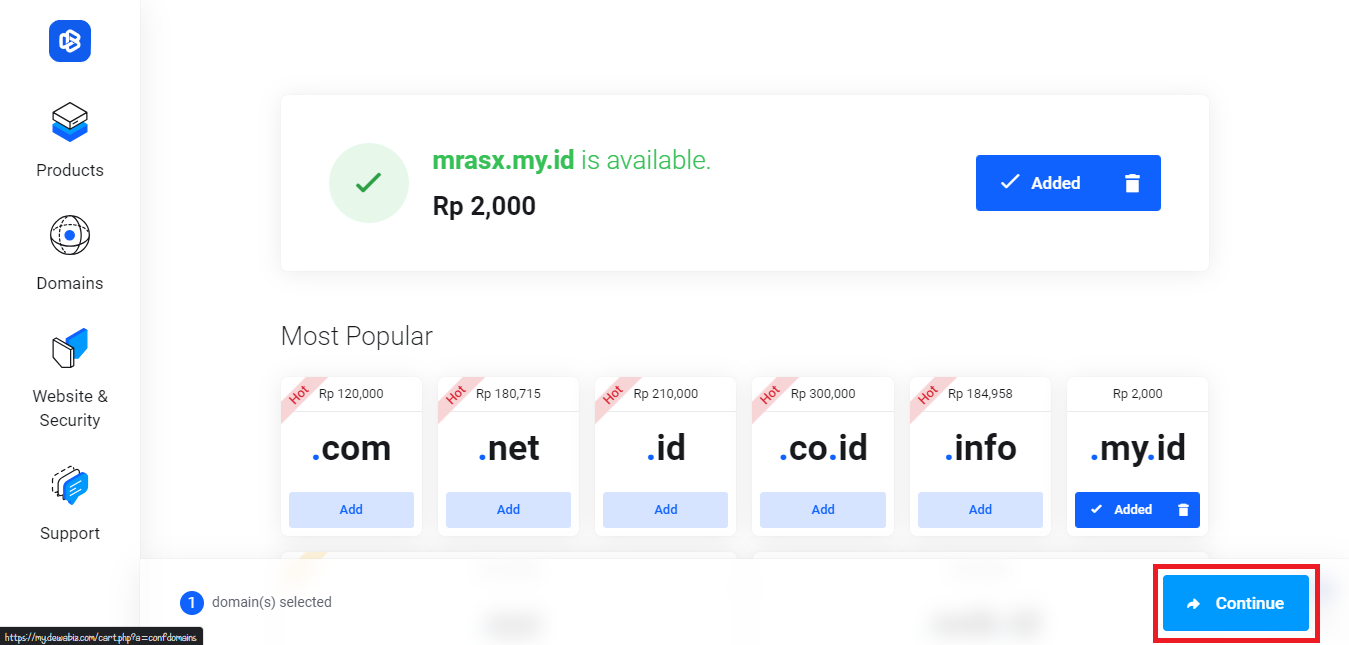Add the .info domain

[980, 510]
